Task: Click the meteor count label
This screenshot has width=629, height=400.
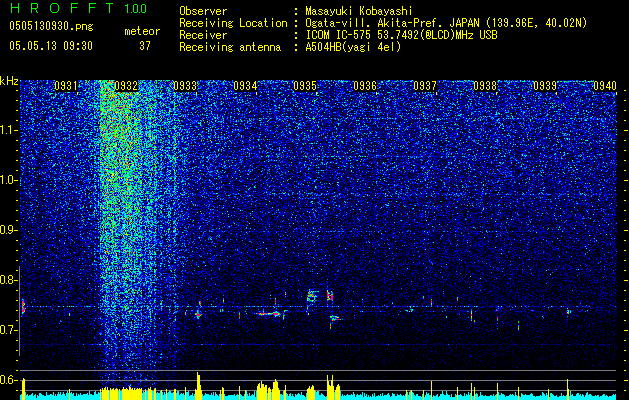Action: [x=142, y=31]
